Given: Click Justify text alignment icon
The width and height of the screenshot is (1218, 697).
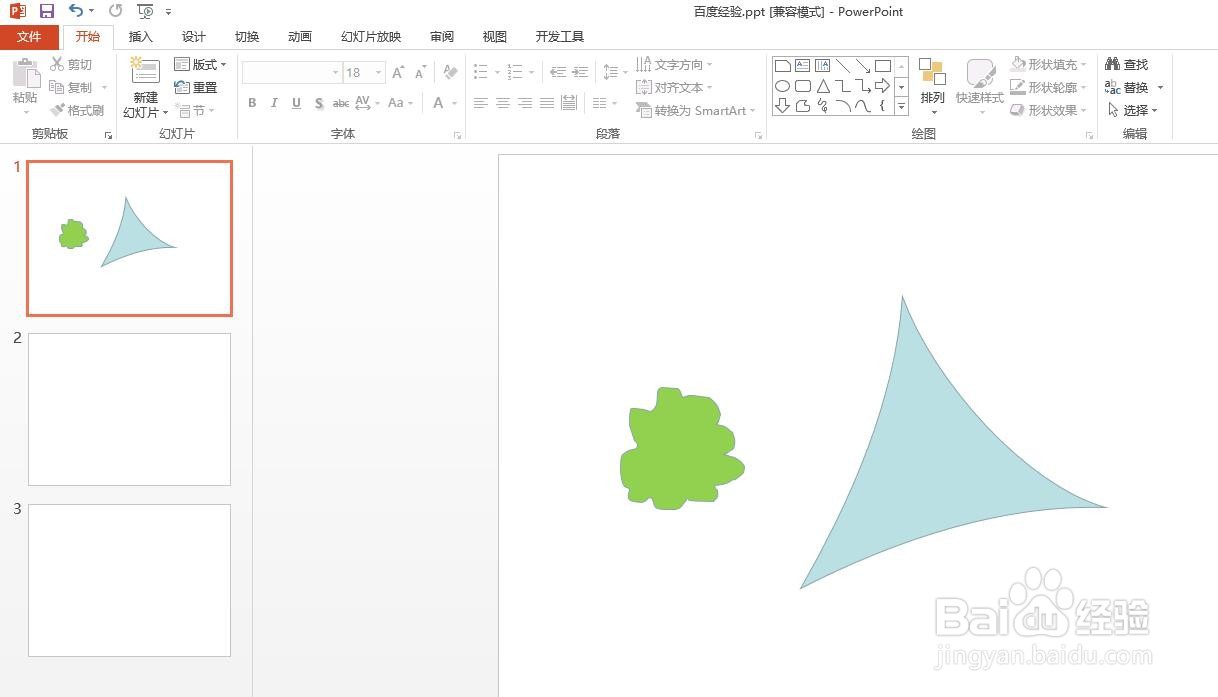Looking at the screenshot, I should pos(547,103).
